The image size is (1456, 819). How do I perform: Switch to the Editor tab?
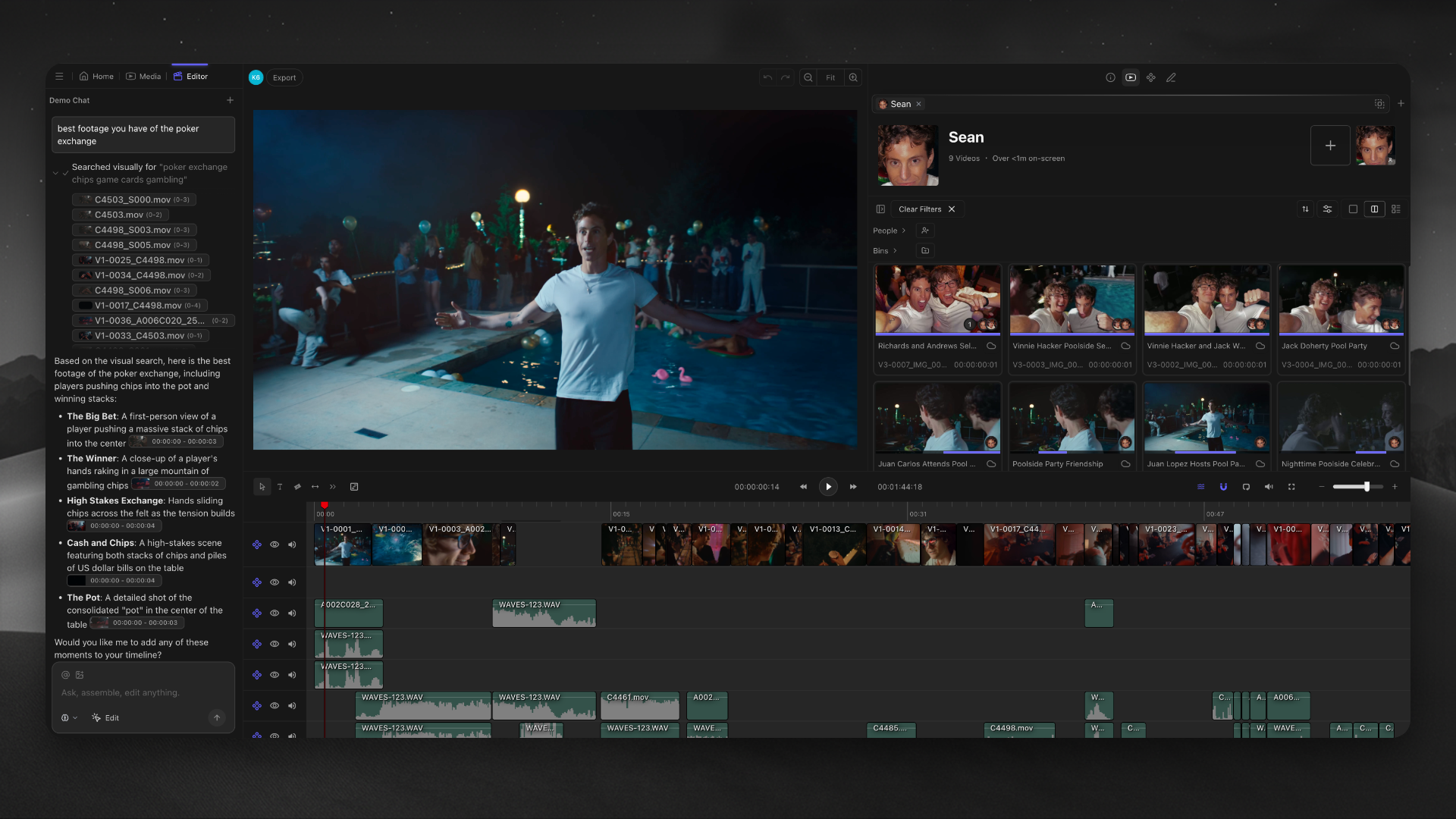pyautogui.click(x=192, y=76)
